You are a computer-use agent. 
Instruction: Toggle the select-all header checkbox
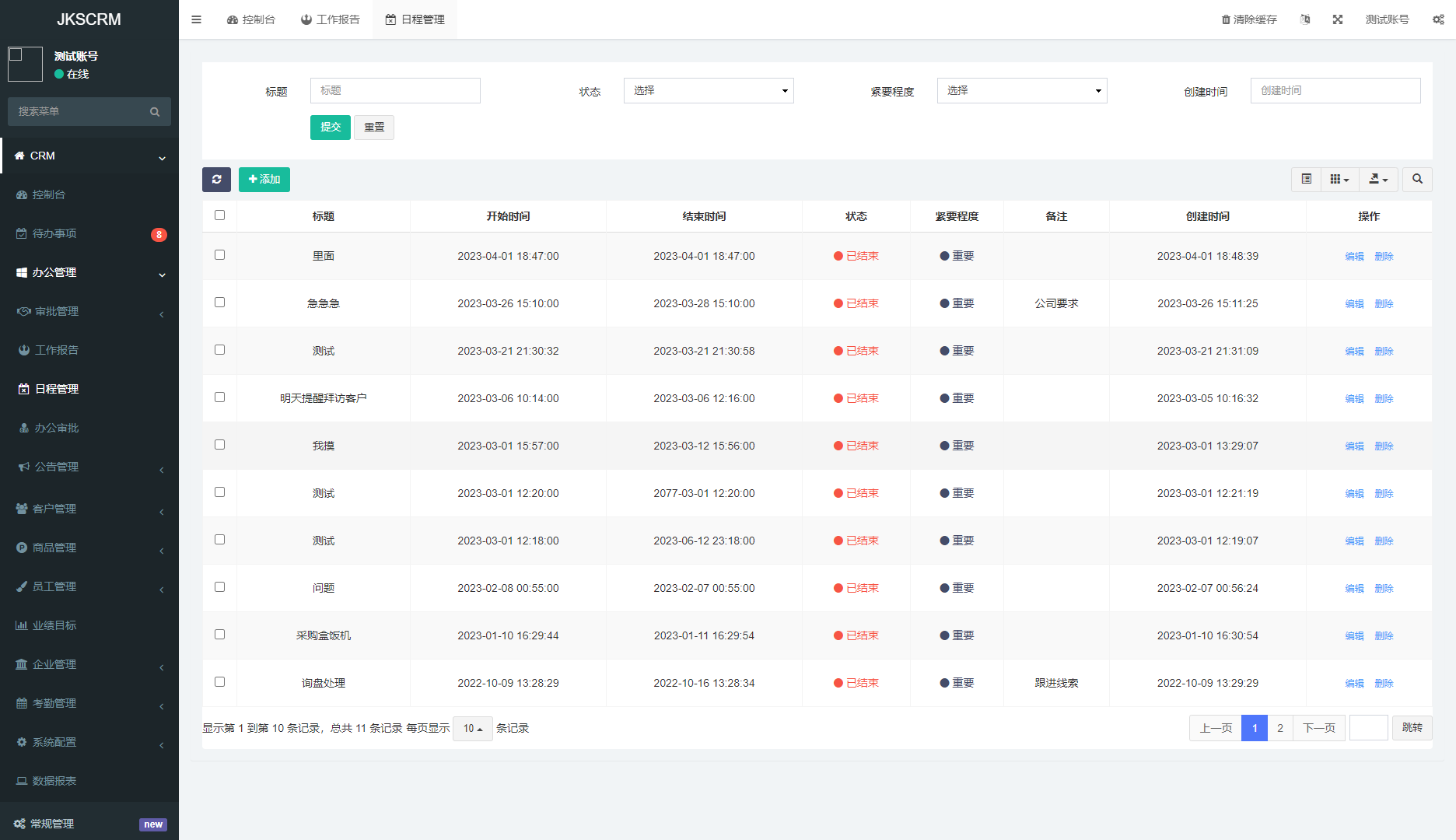pyautogui.click(x=219, y=215)
